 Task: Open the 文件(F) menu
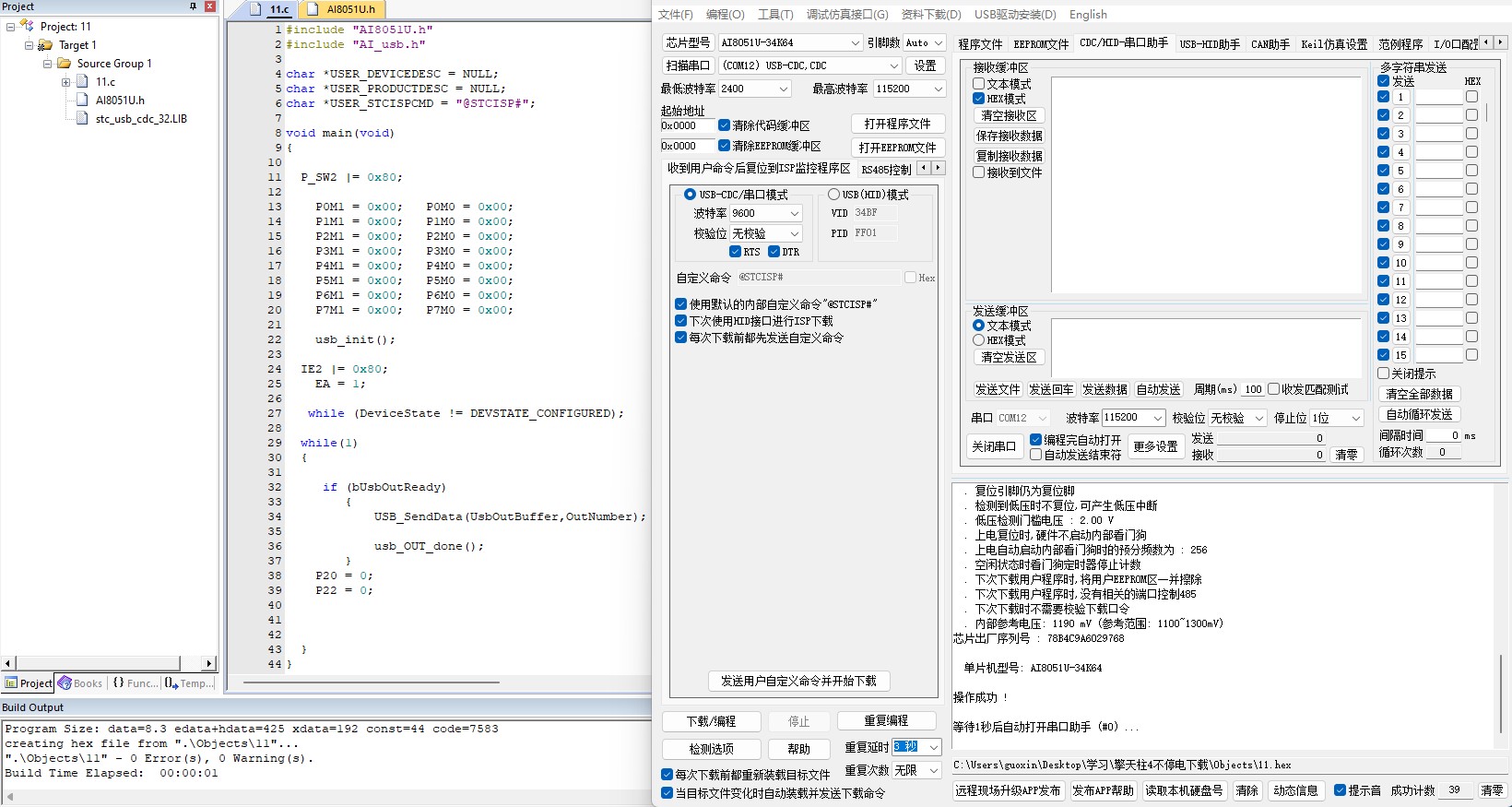pyautogui.click(x=675, y=15)
